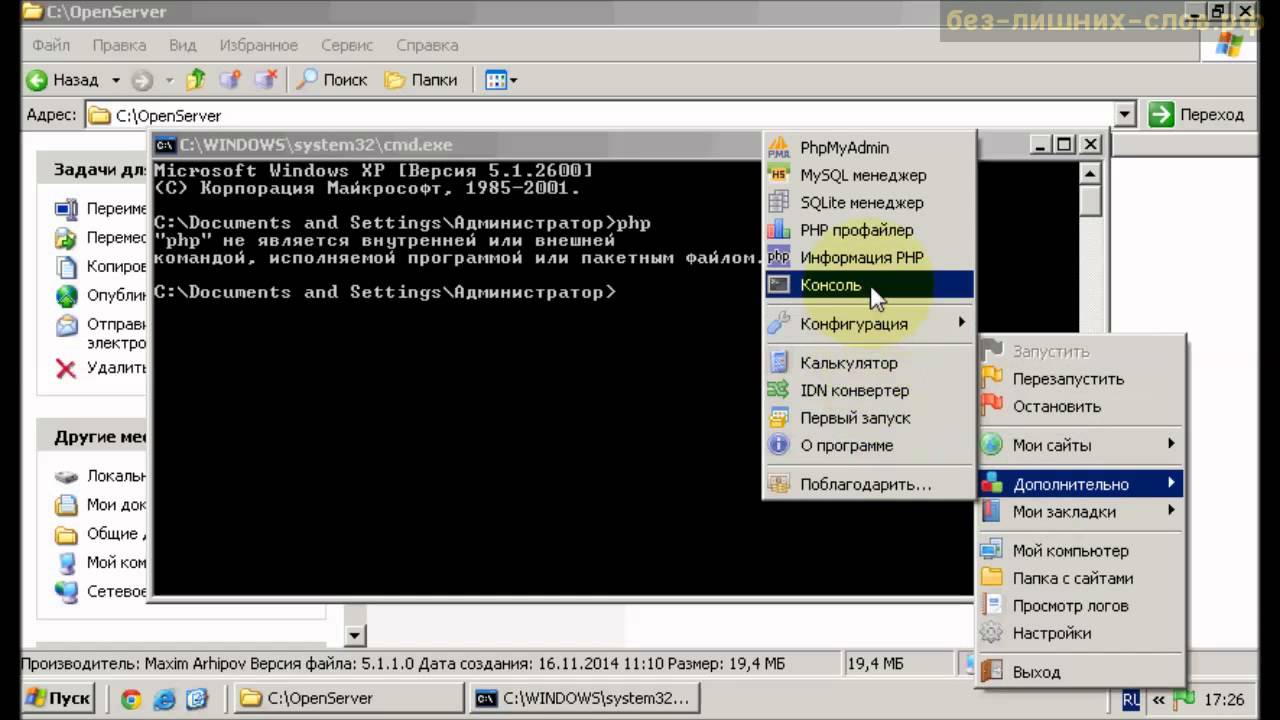Open the Правка menu

(120, 45)
